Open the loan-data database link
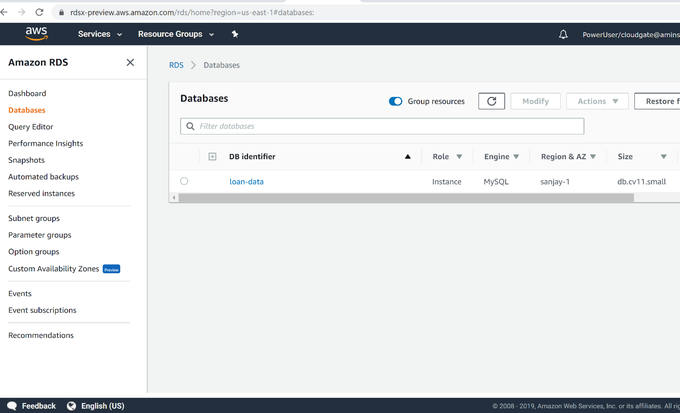The image size is (680, 413). point(246,182)
